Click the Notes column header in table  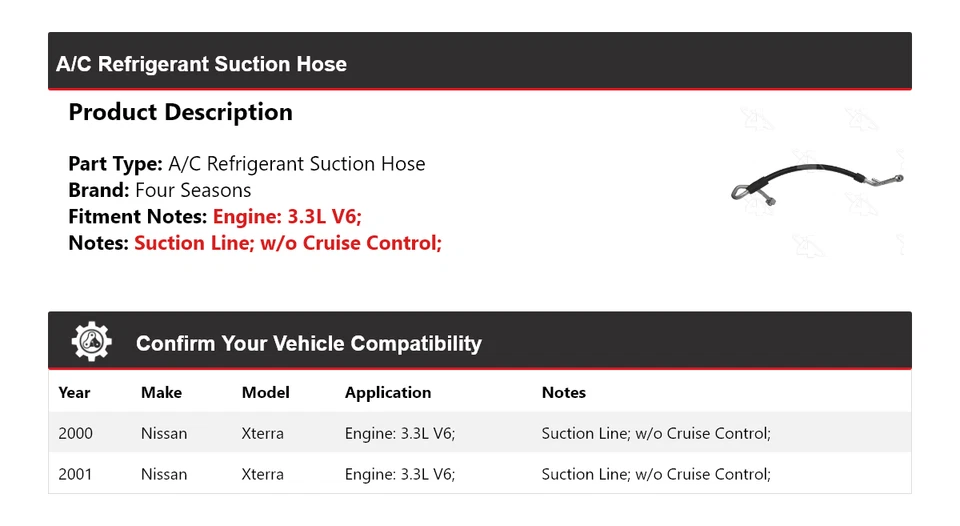(563, 393)
